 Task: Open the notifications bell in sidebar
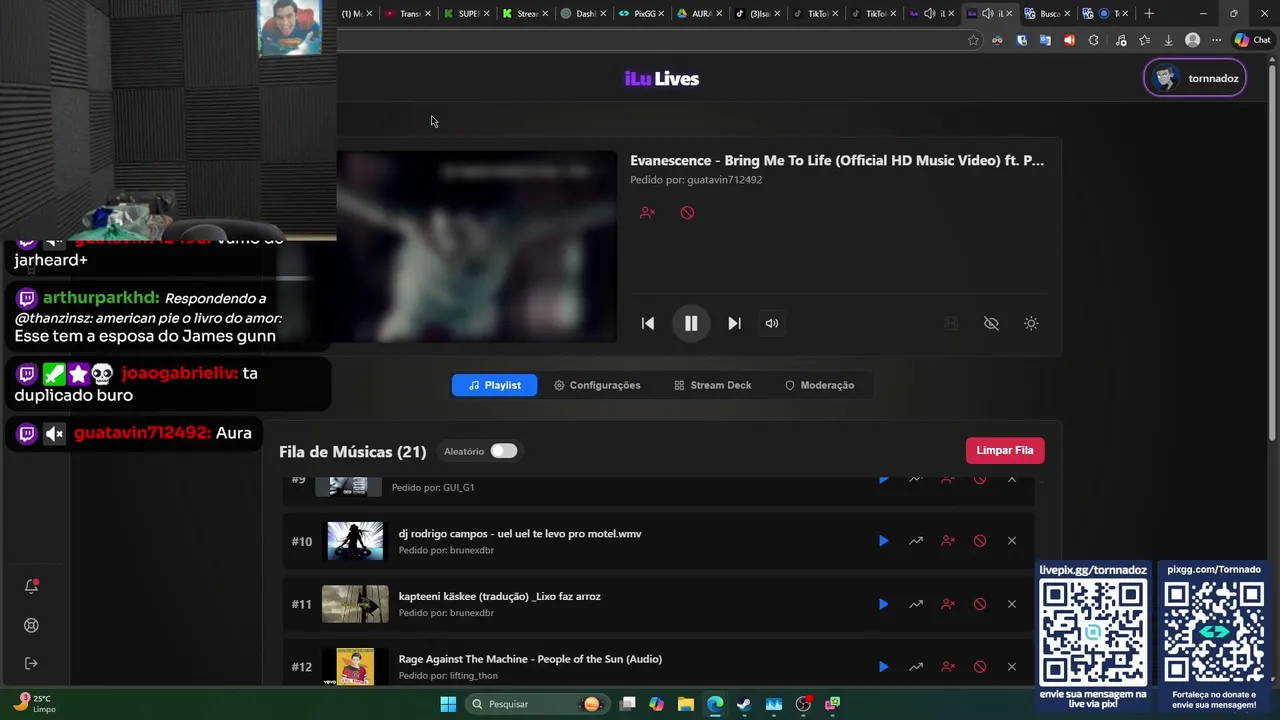coord(31,586)
